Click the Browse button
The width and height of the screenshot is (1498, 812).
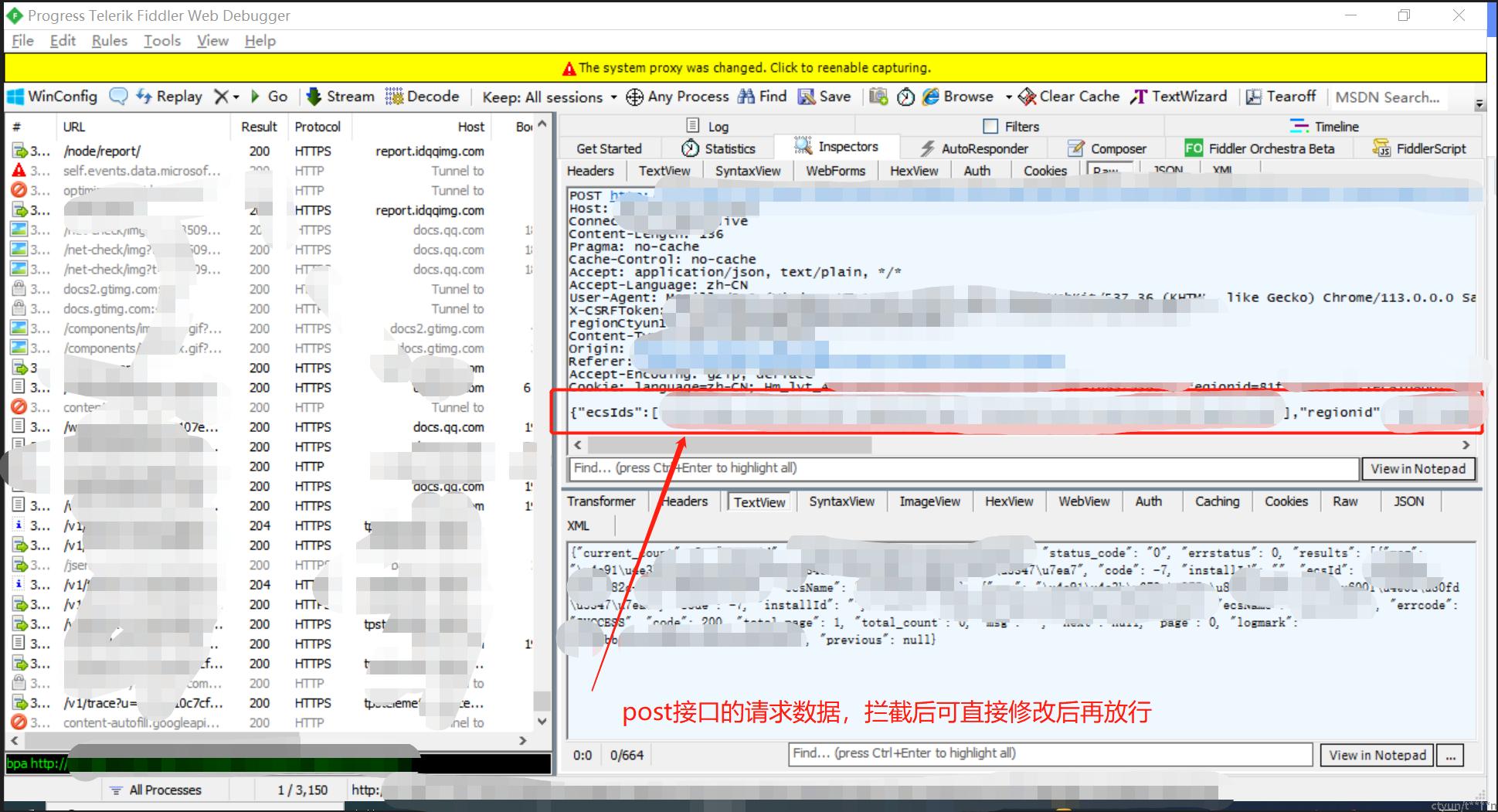[x=959, y=97]
